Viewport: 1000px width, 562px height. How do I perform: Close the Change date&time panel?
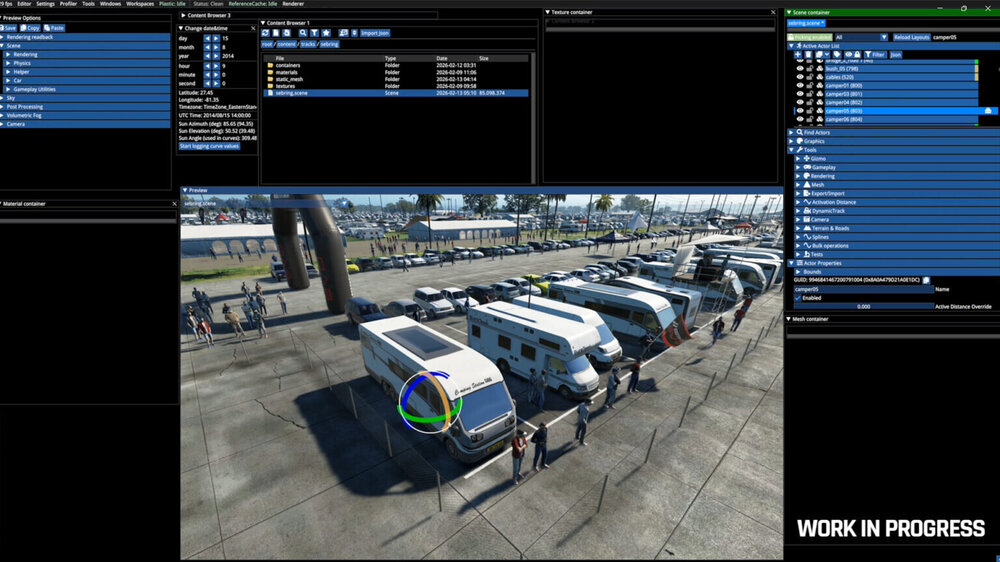[253, 28]
